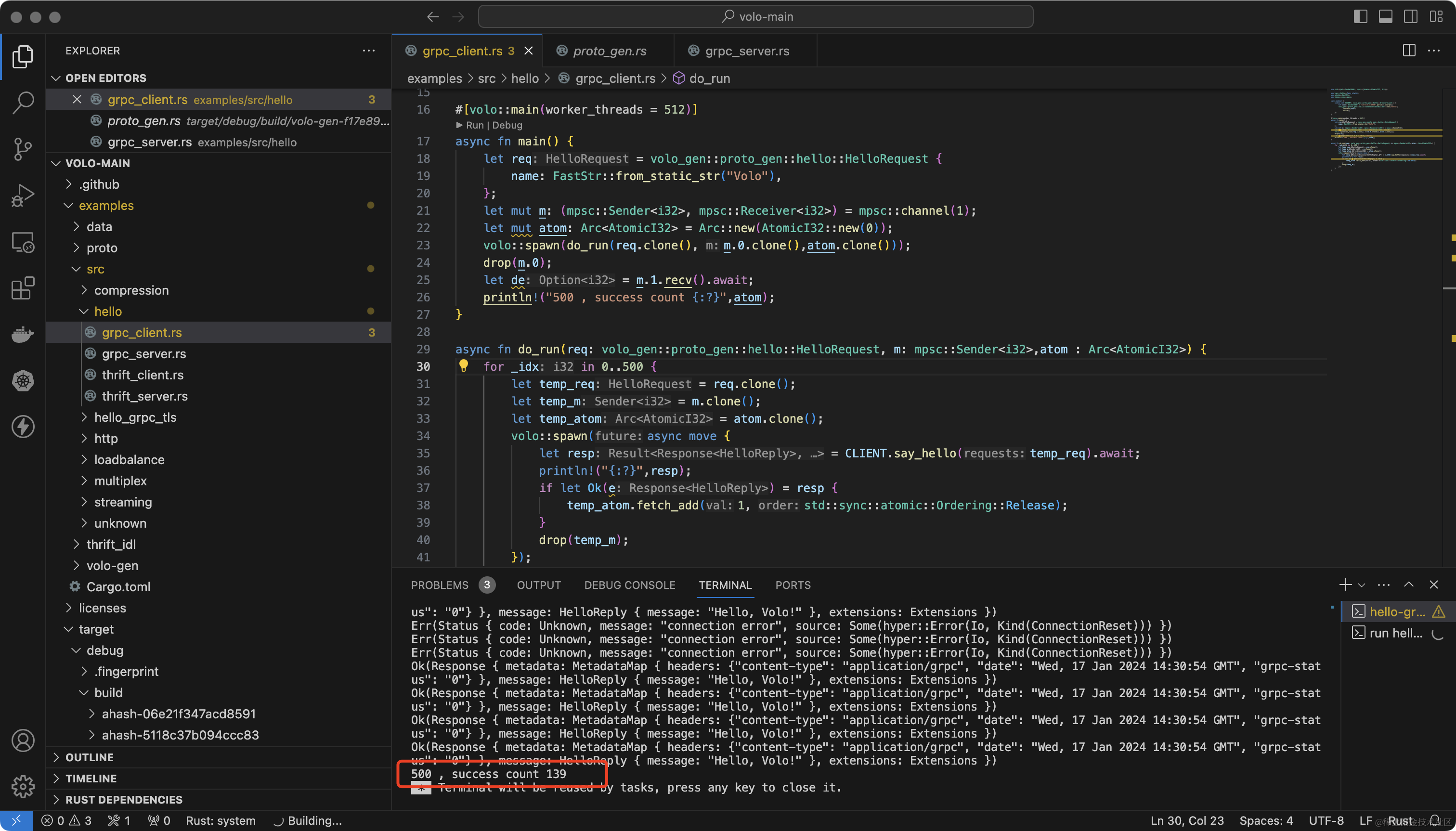
Task: Open the terminal launch profiles dropdown
Action: click(x=1363, y=584)
